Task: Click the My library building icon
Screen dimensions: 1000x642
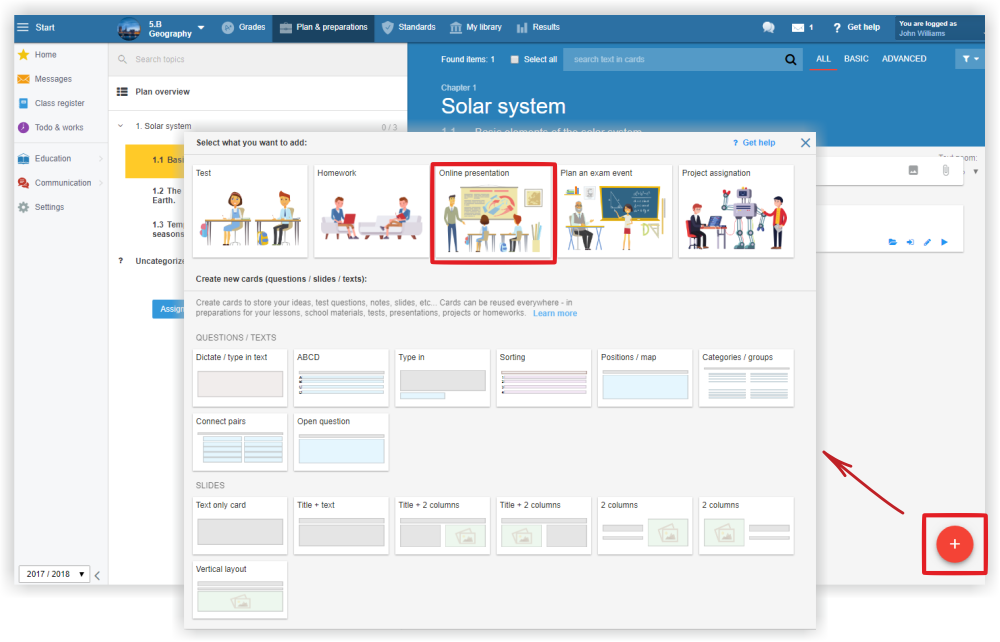Action: coord(455,27)
